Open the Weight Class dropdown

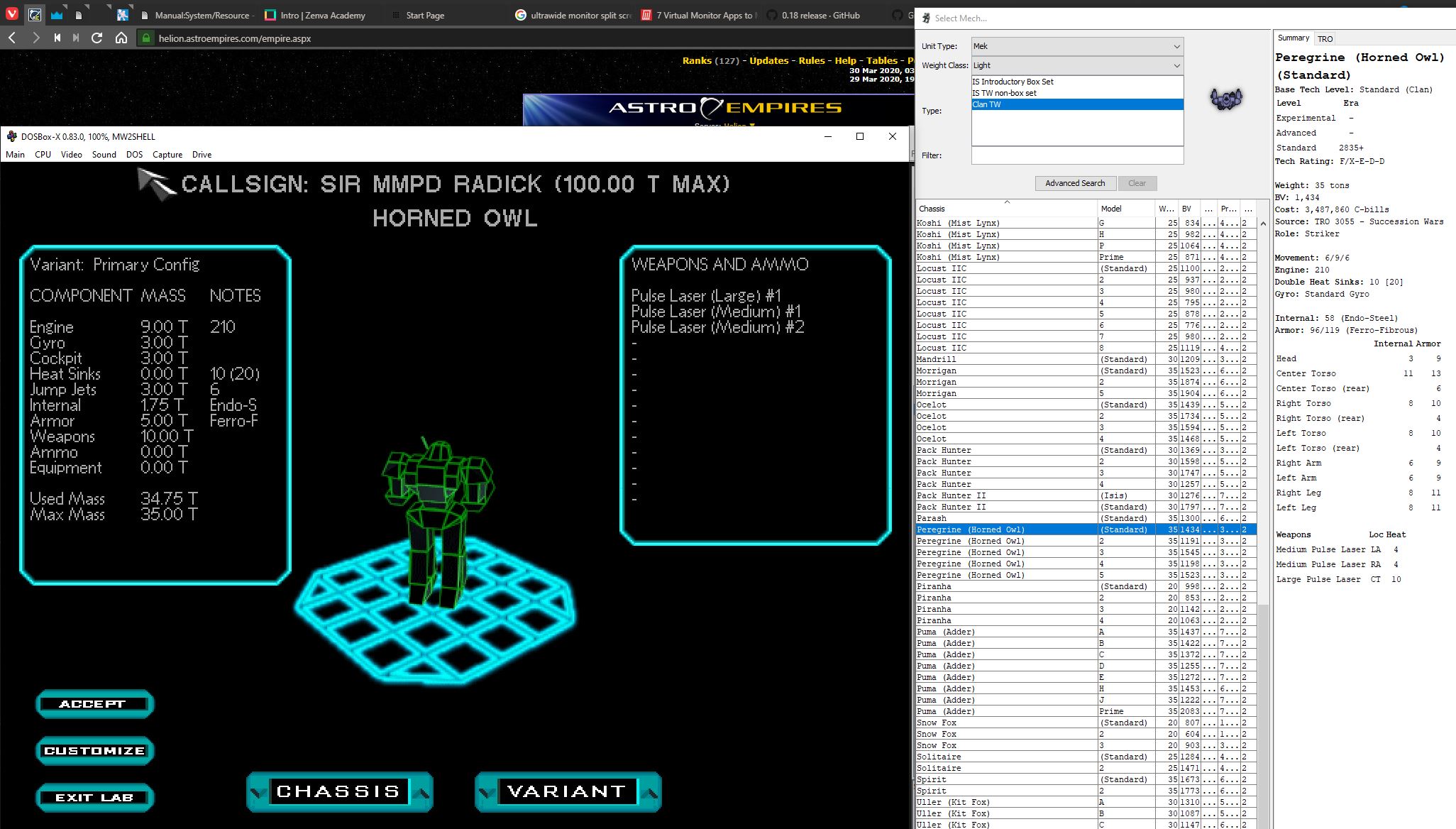point(1076,65)
